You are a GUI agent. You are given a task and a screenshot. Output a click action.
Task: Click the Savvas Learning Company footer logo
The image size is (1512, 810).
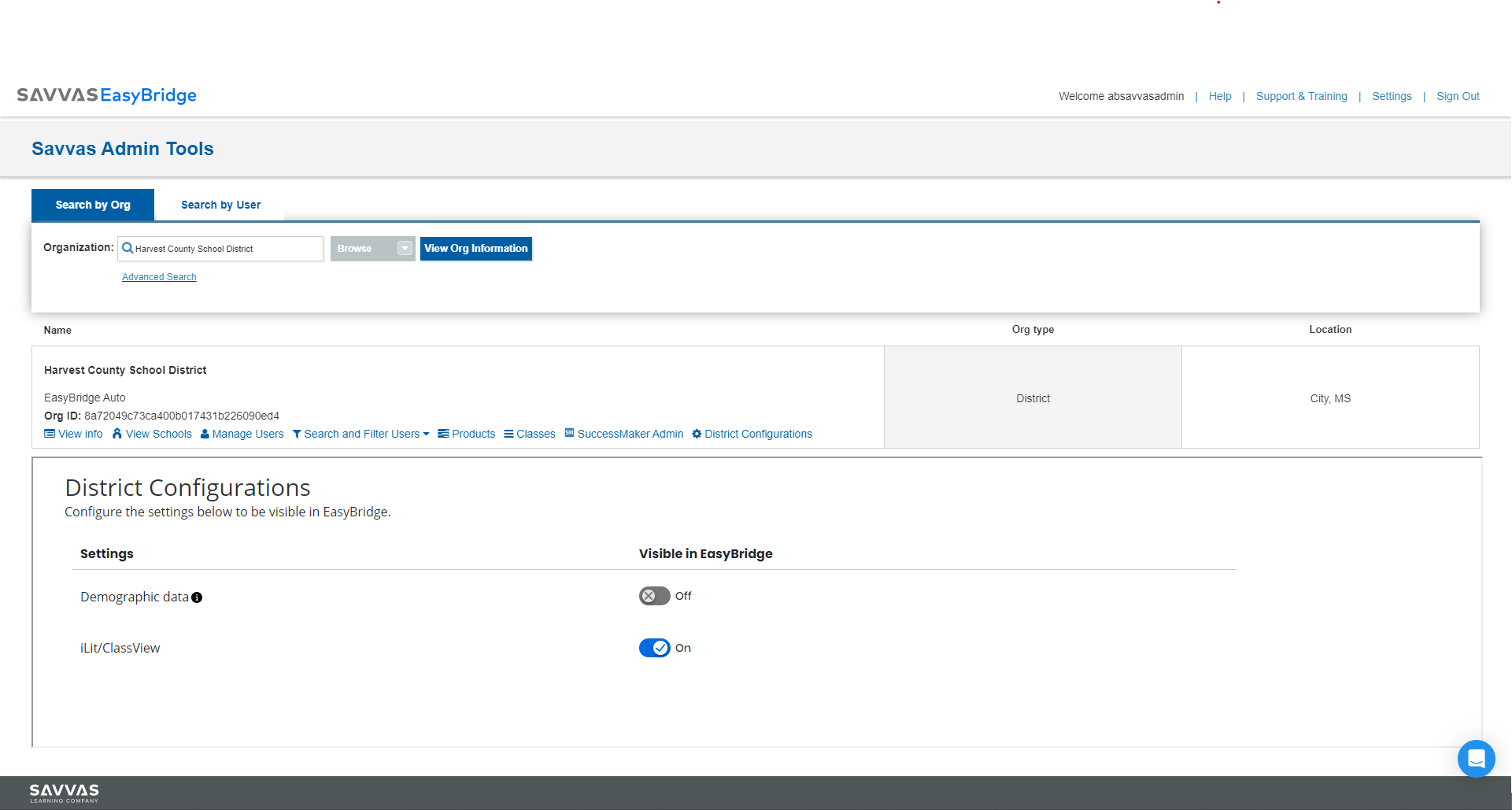point(65,793)
